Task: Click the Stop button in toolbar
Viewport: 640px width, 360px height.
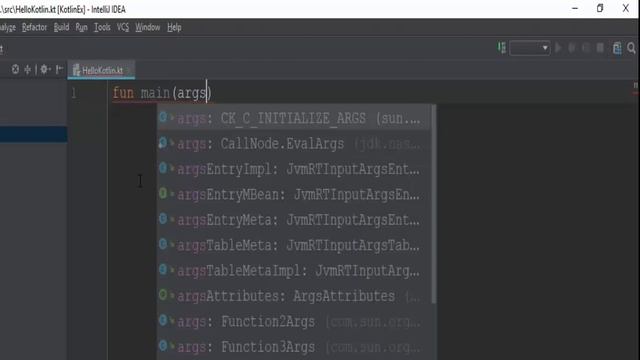Action: pos(600,48)
